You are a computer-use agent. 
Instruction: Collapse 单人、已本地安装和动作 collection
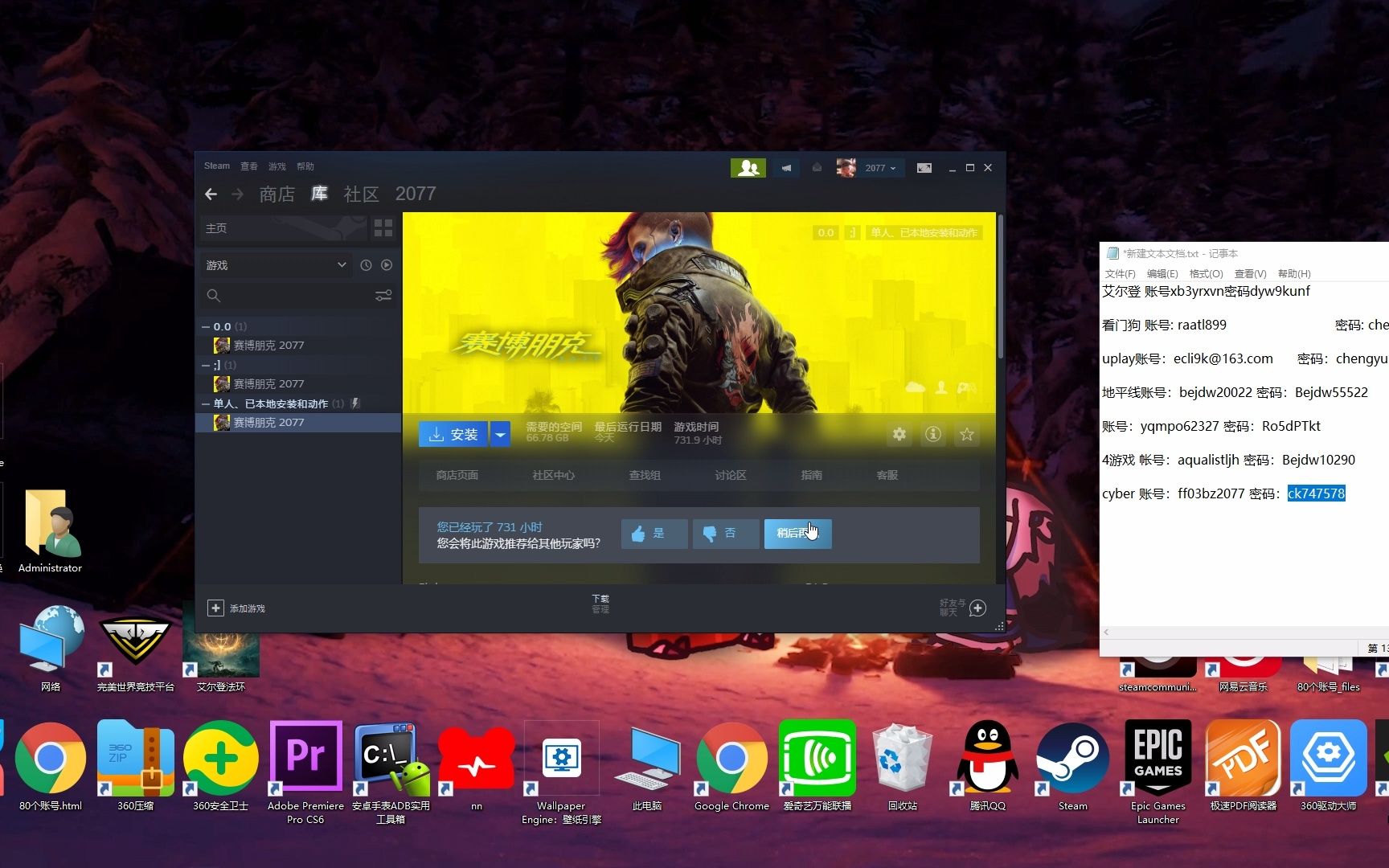206,404
